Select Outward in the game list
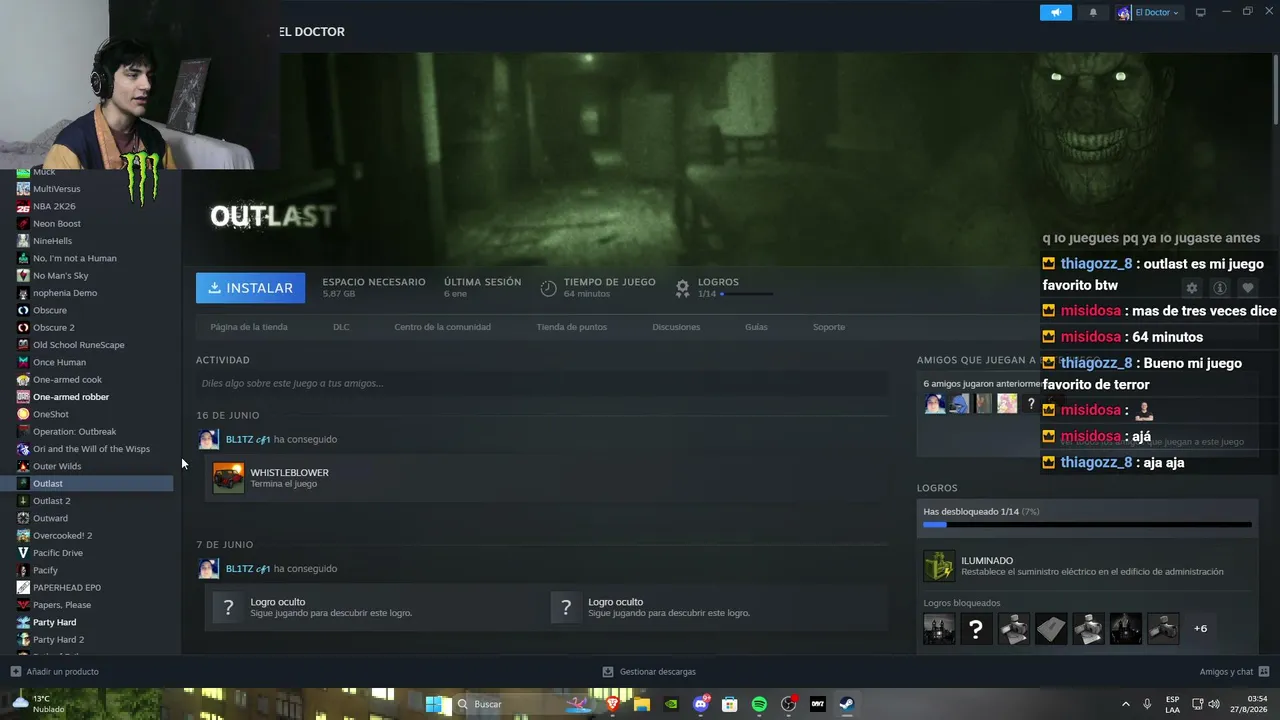 tap(50, 518)
